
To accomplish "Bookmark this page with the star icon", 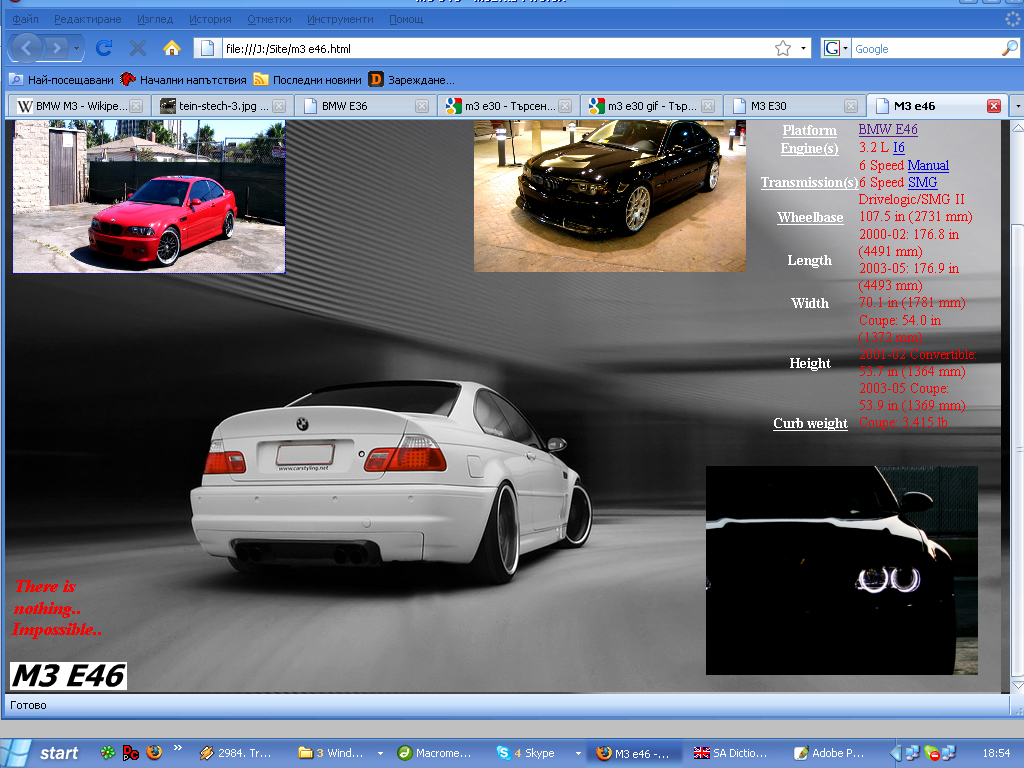I will point(782,48).
